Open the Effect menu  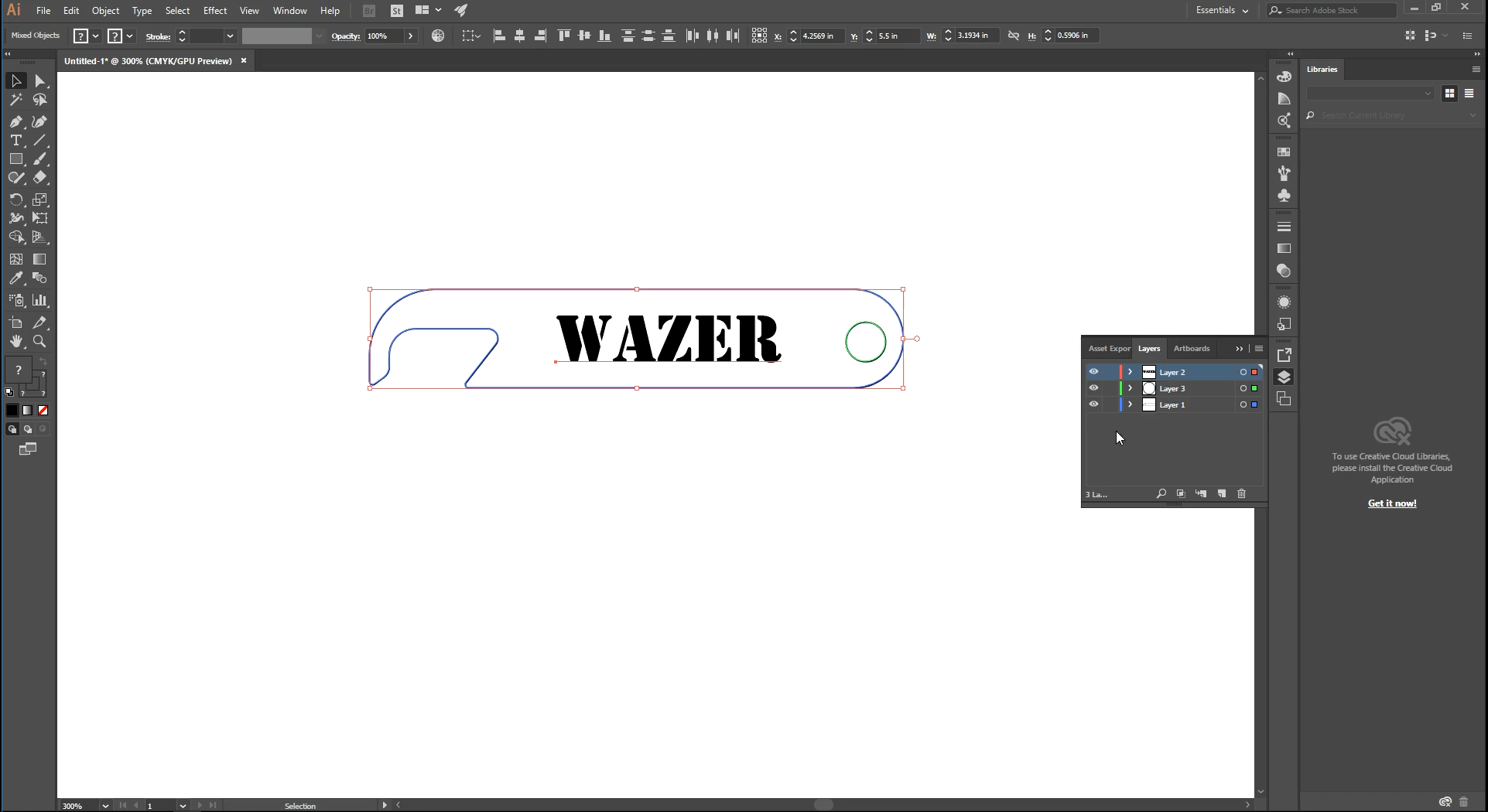tap(215, 10)
